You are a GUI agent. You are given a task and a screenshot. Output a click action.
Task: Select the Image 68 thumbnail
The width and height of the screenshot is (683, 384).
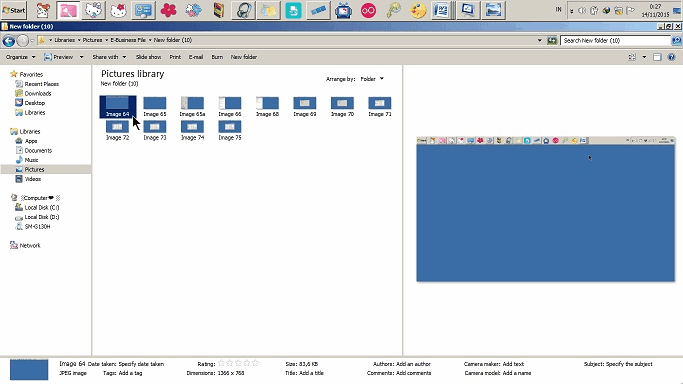pos(267,107)
